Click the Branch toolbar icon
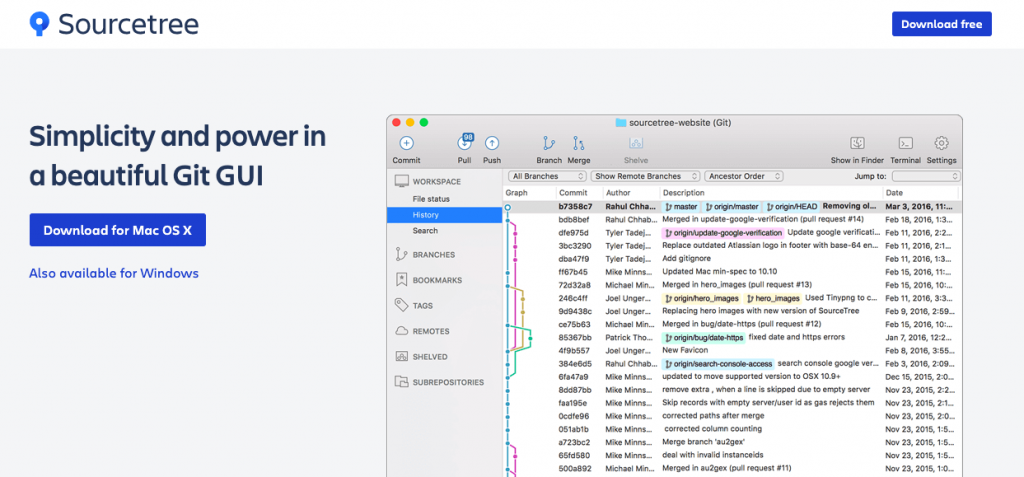Screen dimensions: 1024x477 (x=549, y=143)
